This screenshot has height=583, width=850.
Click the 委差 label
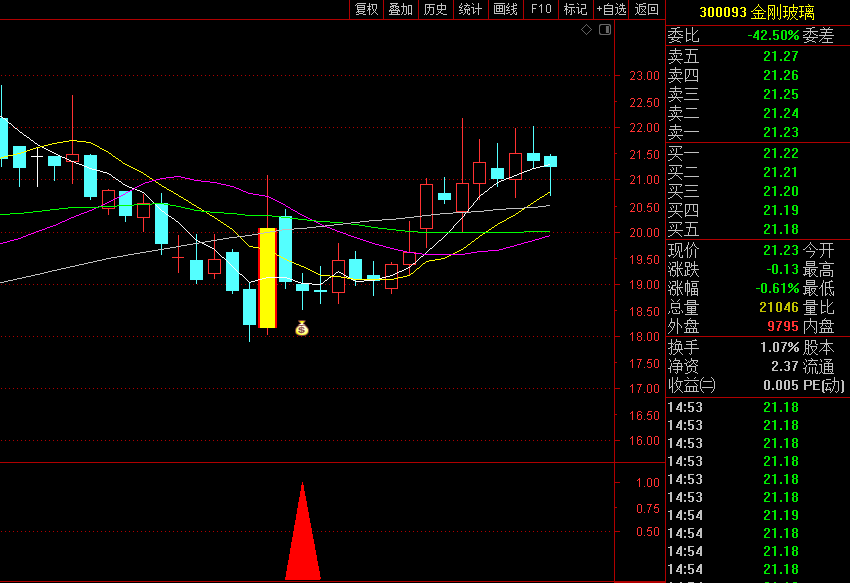(818, 36)
